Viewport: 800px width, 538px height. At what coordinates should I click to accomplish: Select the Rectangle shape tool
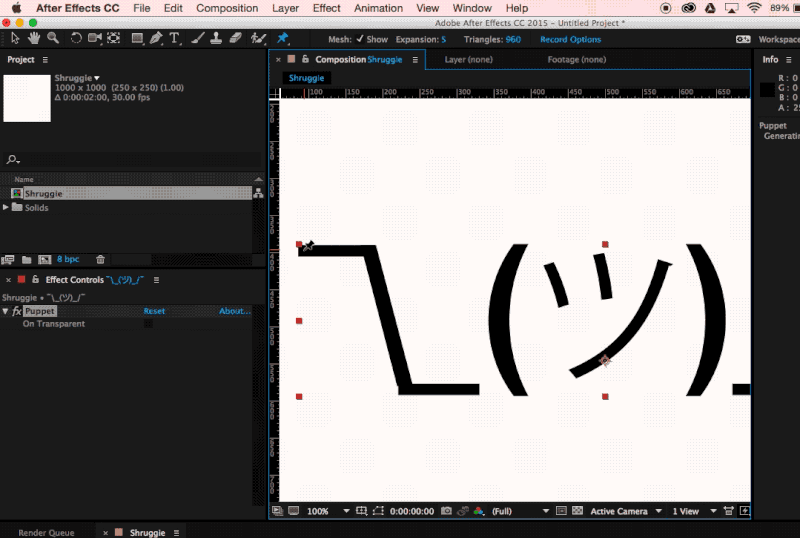pos(137,38)
